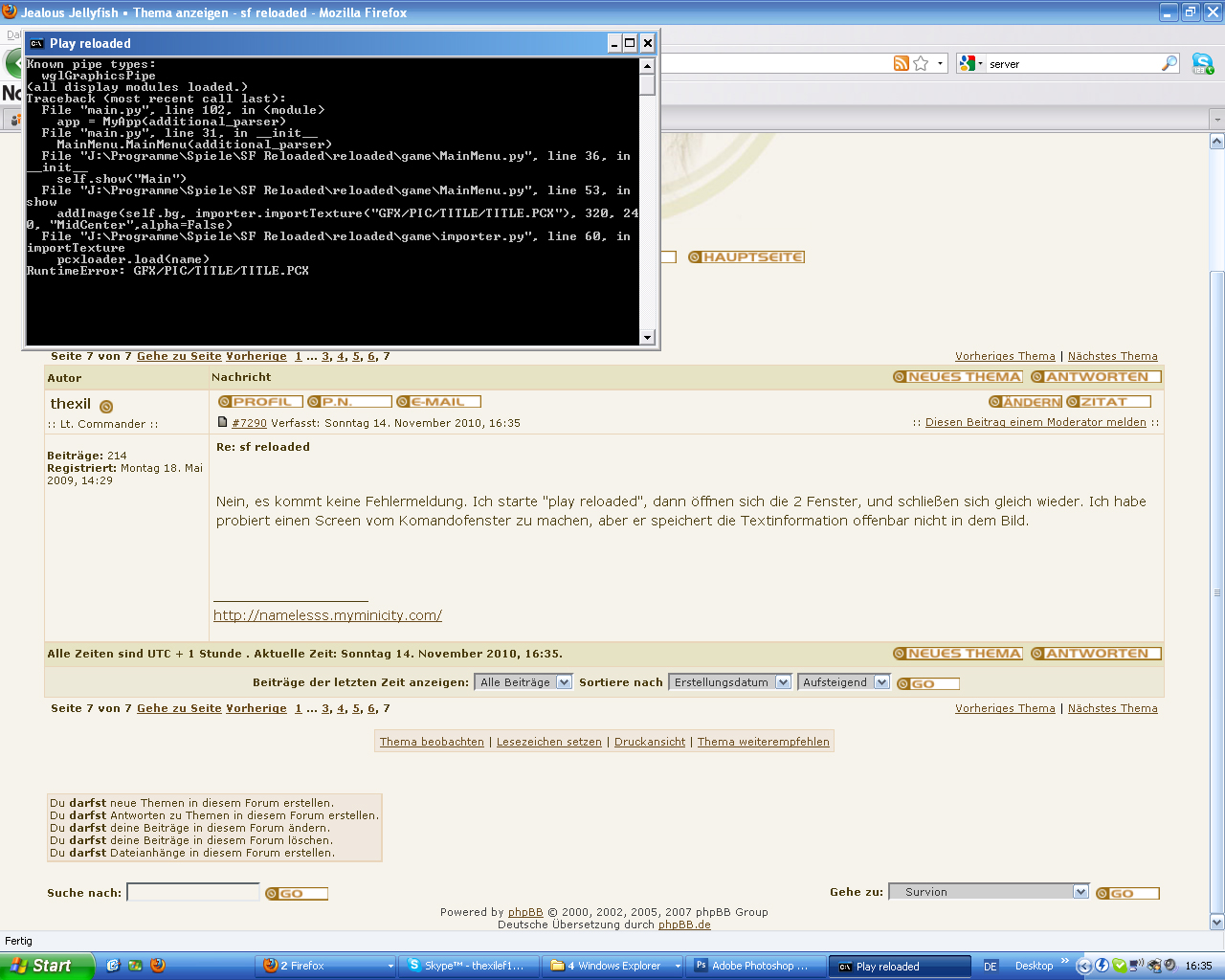Click the RSS feed icon in the address bar
This screenshot has width=1225, height=980.
pyautogui.click(x=901, y=63)
